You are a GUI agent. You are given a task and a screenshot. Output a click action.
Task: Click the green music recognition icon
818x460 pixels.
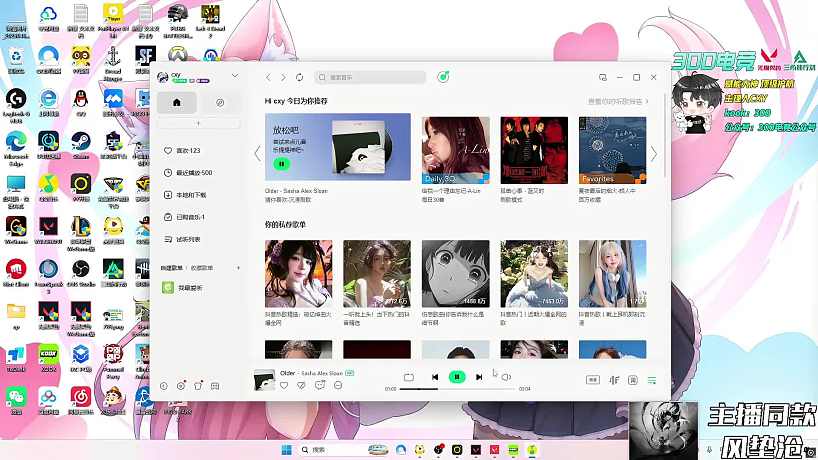[443, 77]
